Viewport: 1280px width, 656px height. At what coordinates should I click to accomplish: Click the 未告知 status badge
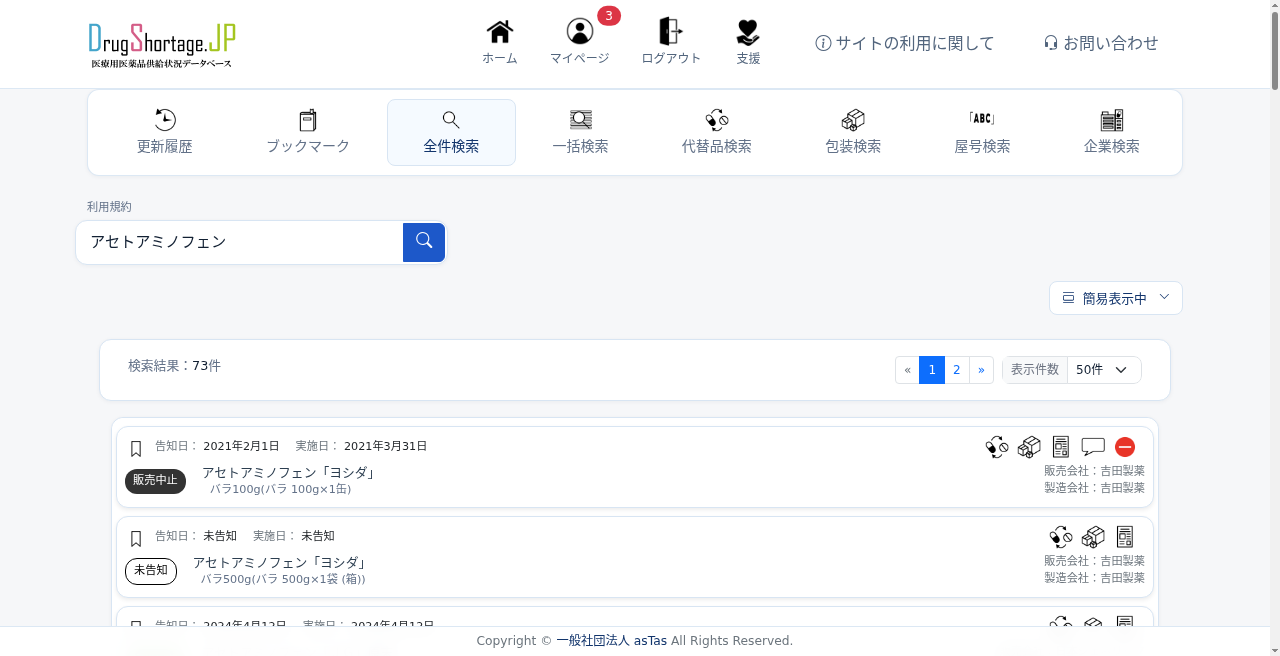pyautogui.click(x=151, y=571)
